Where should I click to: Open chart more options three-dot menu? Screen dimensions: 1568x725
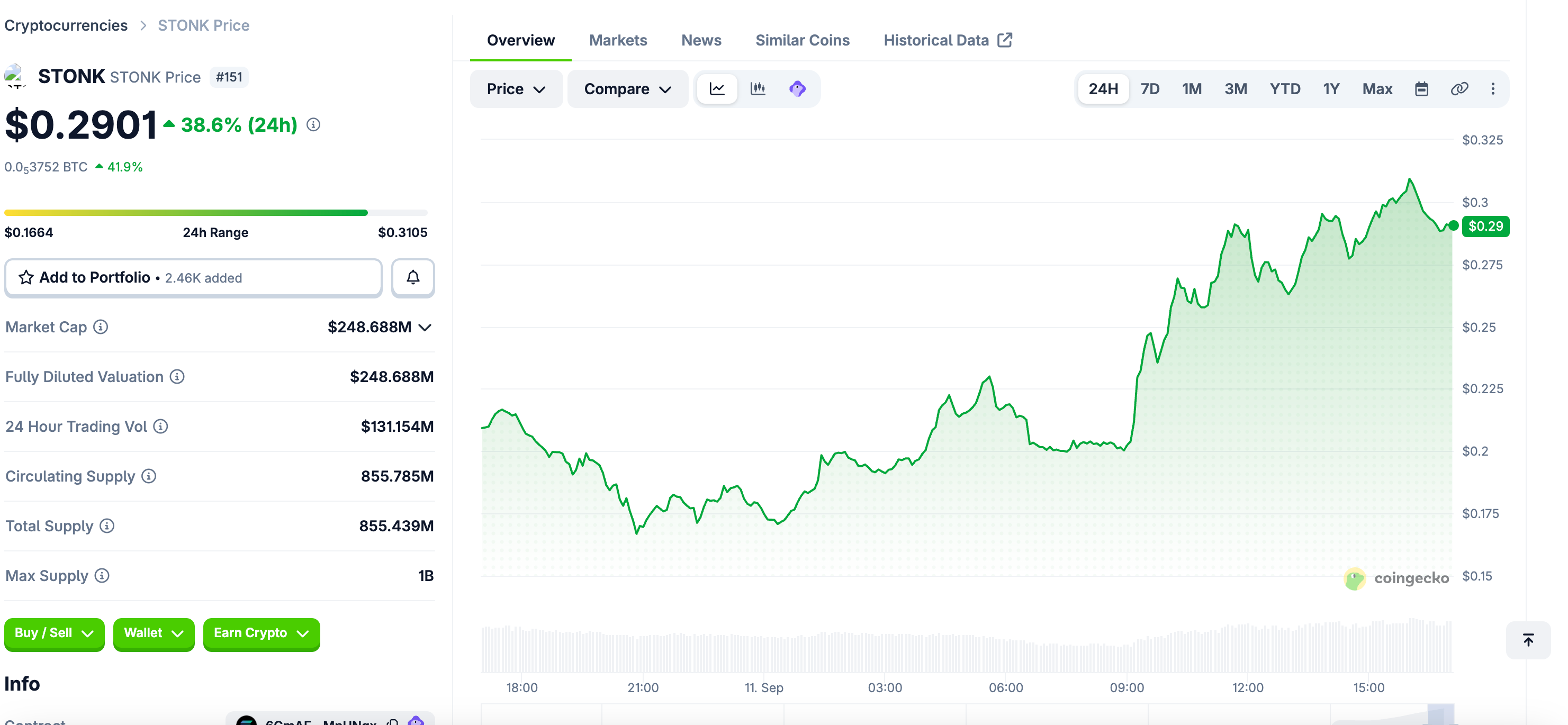(x=1493, y=89)
